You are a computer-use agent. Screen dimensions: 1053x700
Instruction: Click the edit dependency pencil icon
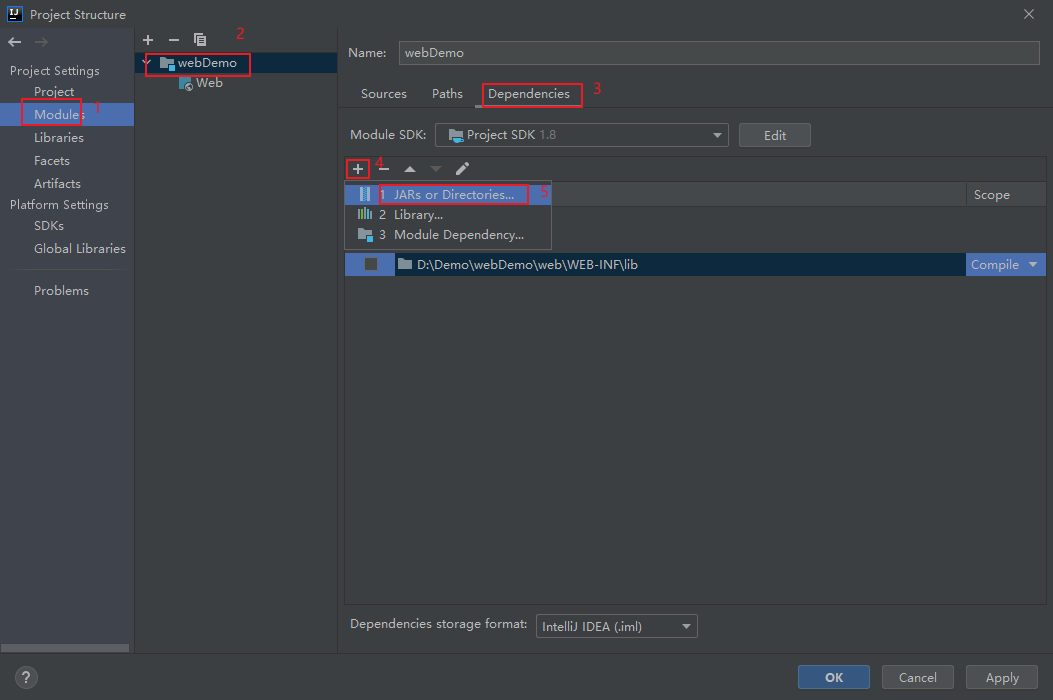462,169
